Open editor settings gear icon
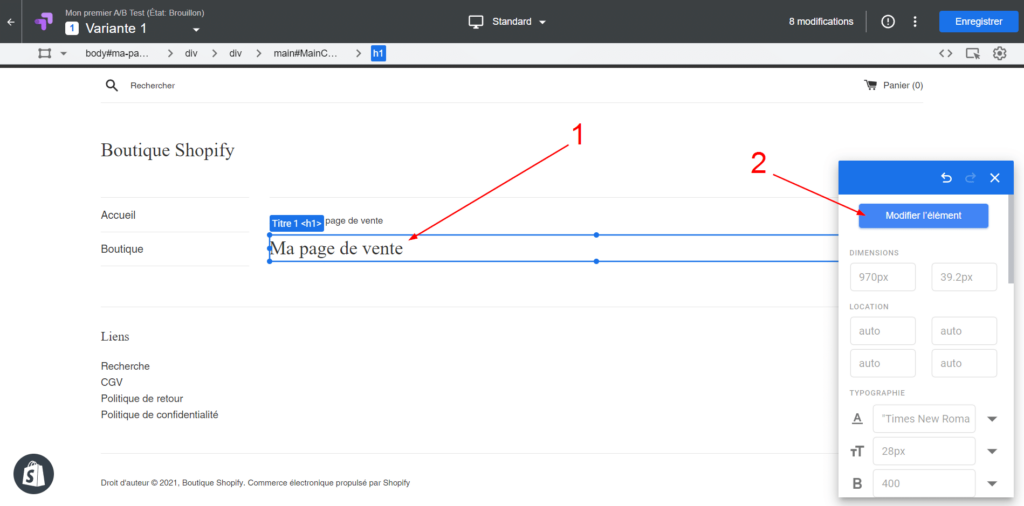Image resolution: width=1024 pixels, height=506 pixels. 999,54
